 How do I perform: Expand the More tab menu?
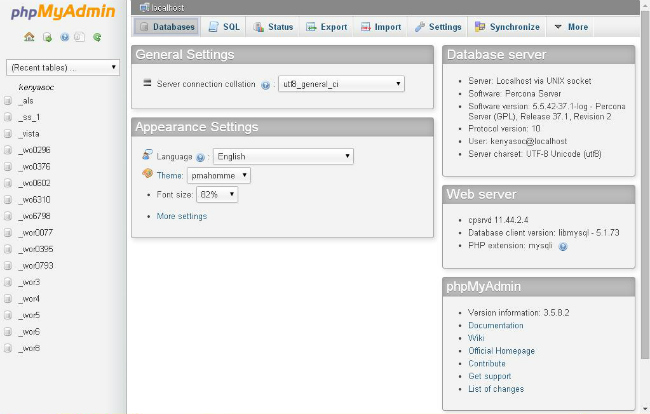pyautogui.click(x=571, y=27)
